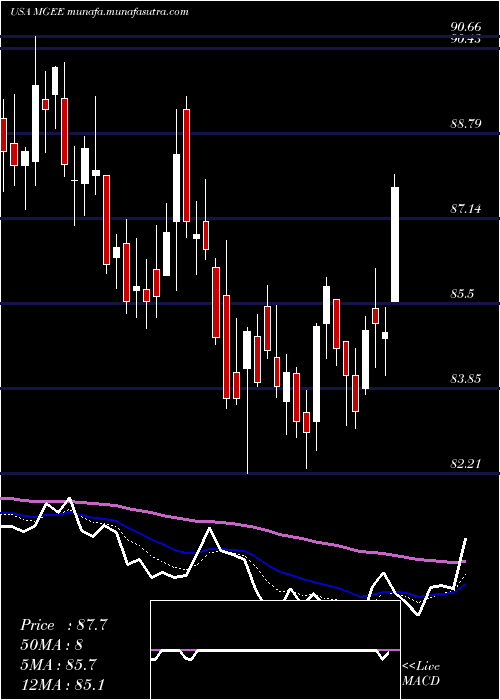Click the 83.85 price level label
Viewport: 500px width, 700px height.
[x=466, y=379]
